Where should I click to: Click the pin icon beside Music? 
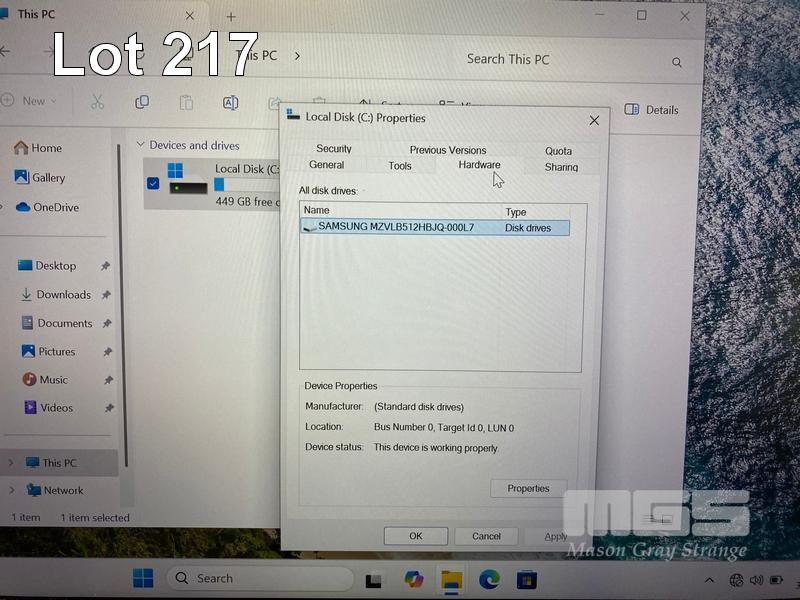108,380
